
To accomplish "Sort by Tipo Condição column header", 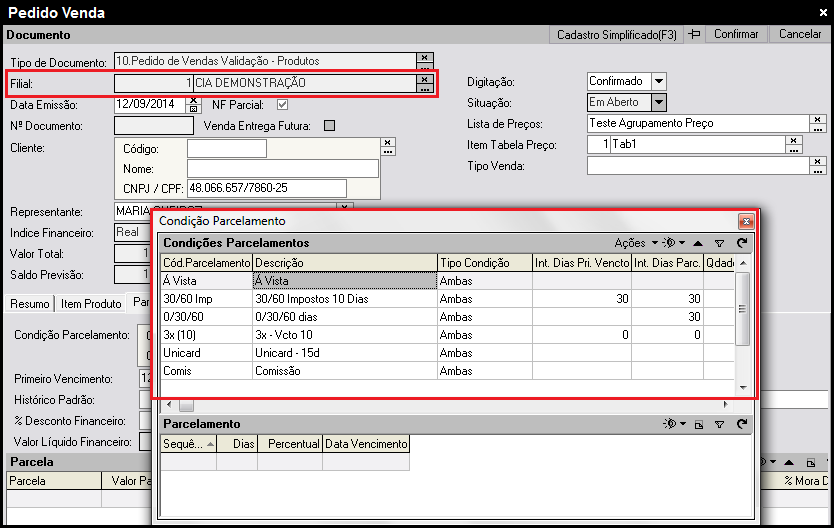I will click(485, 263).
